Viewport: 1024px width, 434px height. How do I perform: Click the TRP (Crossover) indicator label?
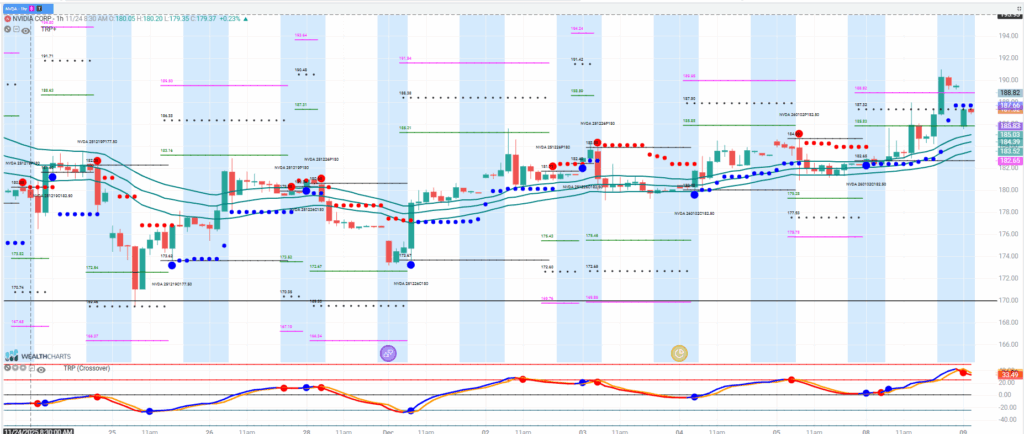[87, 368]
